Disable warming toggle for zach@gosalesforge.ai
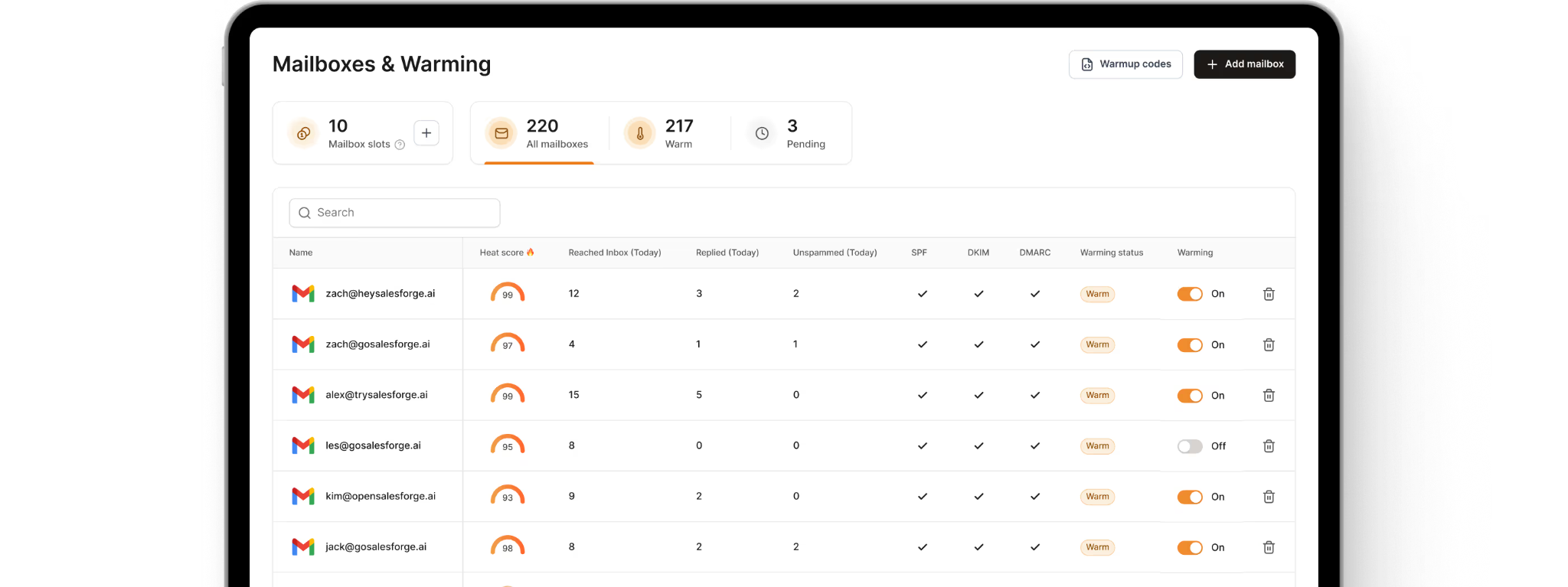Image resolution: width=1568 pixels, height=587 pixels. 1190,344
